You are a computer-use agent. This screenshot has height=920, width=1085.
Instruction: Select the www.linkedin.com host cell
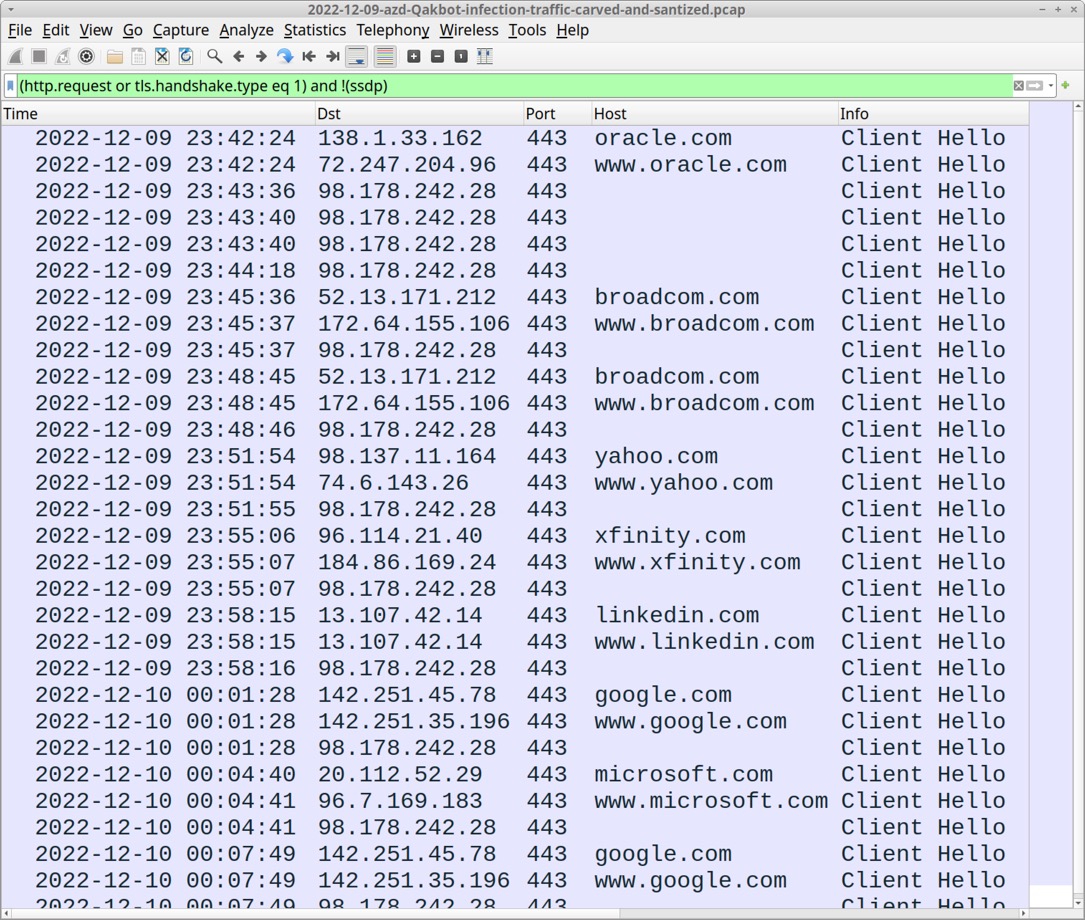pos(704,642)
